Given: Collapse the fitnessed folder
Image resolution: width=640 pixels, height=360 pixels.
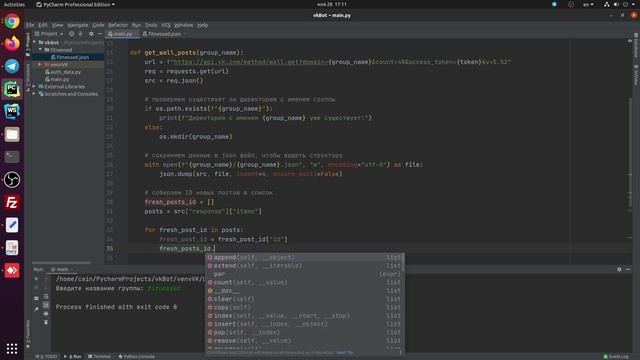Looking at the screenshot, I should (x=40, y=49).
